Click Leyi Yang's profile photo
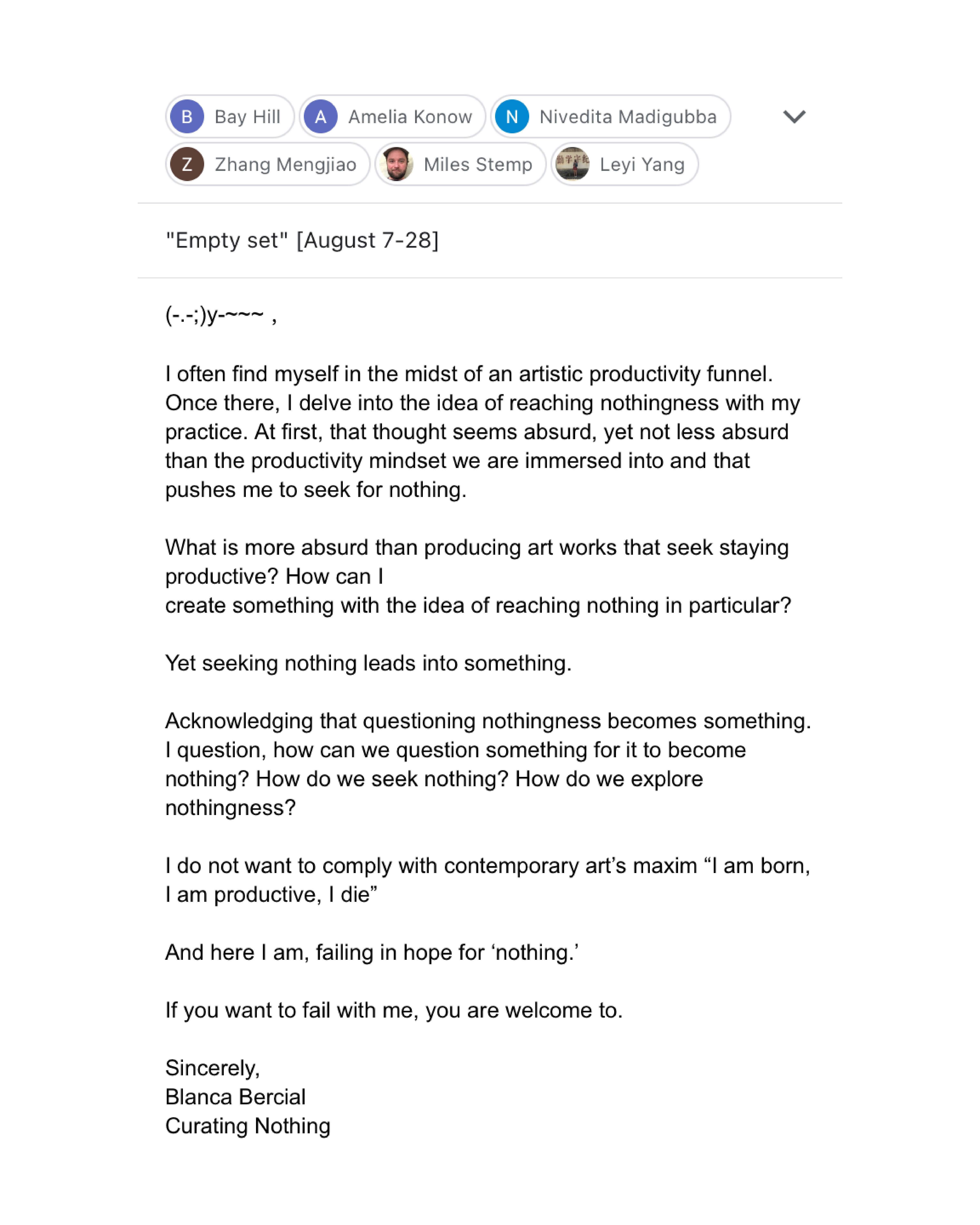Screen dimensions: 980x1225 (572, 164)
